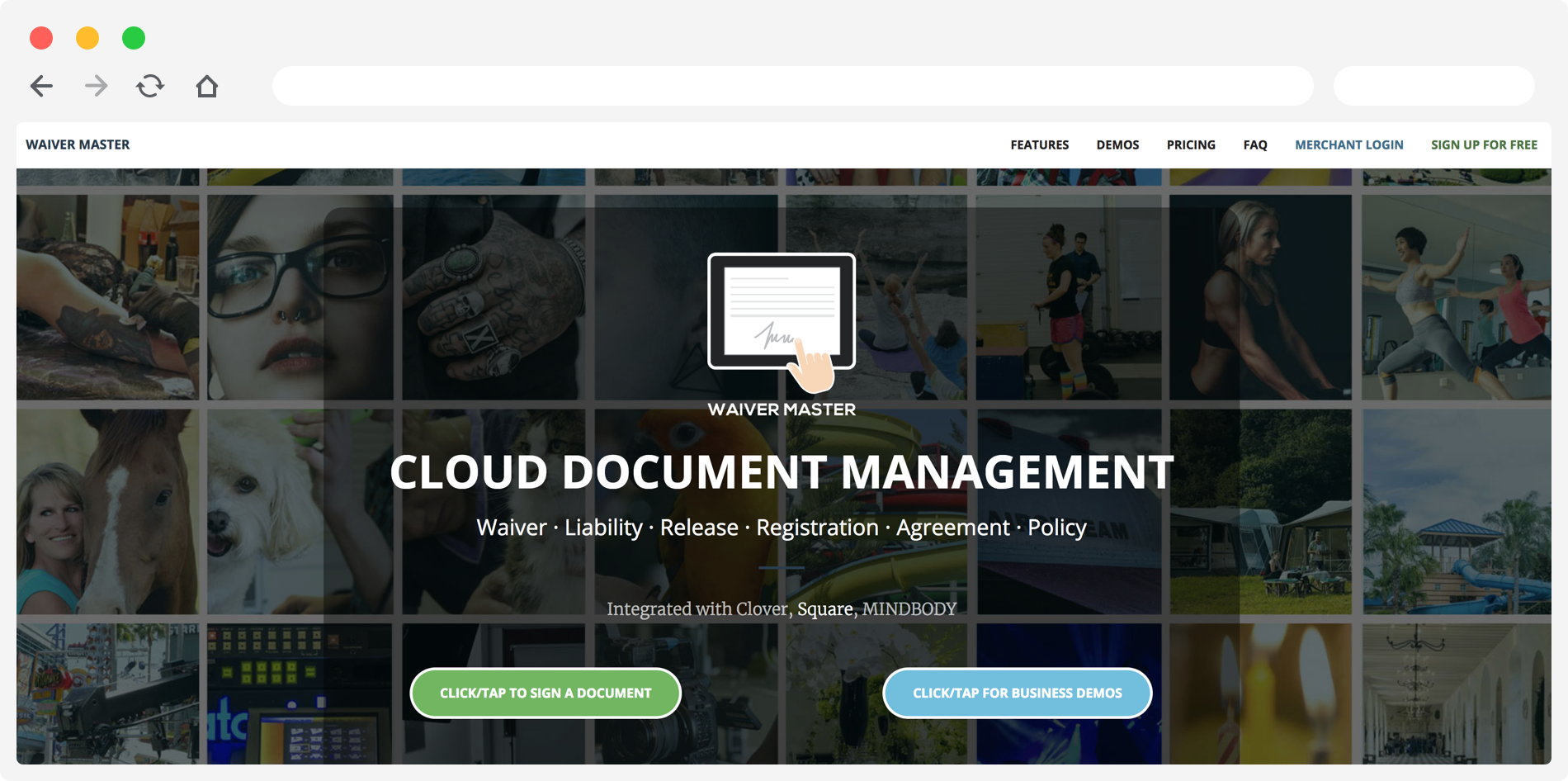Viewport: 1568px width, 781px height.
Task: Tap CLICK/TAP FOR BUSINESS DEMOS button
Action: tap(1017, 693)
